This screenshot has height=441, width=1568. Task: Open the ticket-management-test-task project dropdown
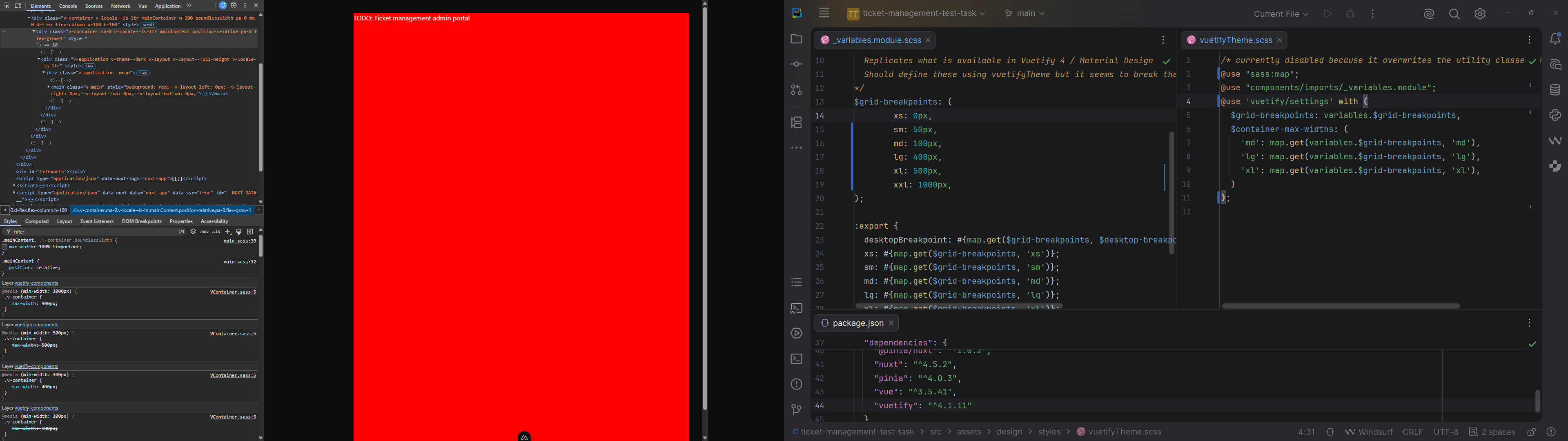click(916, 13)
